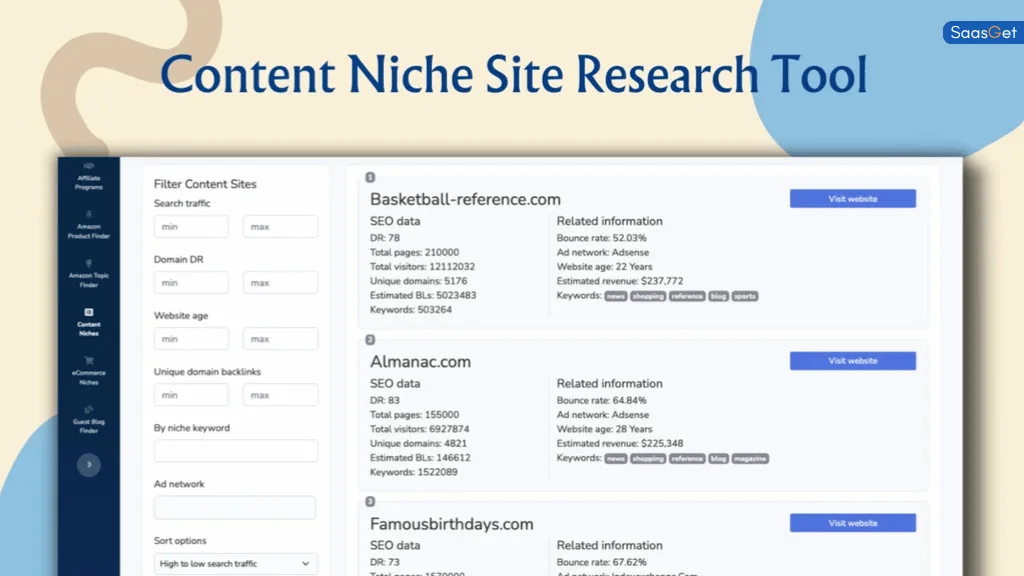This screenshot has height=576, width=1024.
Task: Open Guest Blog Finder sidebar item
Action: (x=89, y=420)
